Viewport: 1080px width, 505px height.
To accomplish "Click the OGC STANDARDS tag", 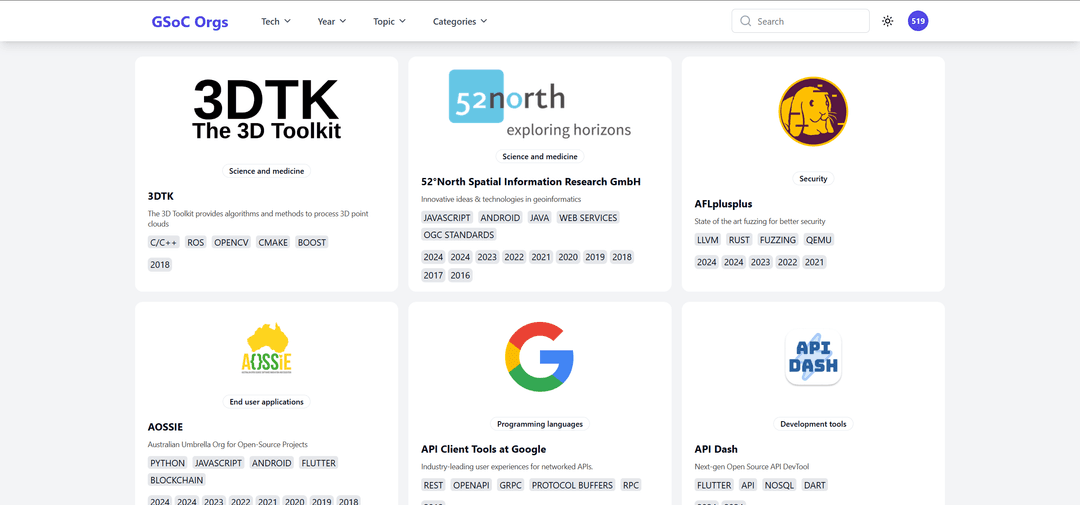I will (x=459, y=235).
